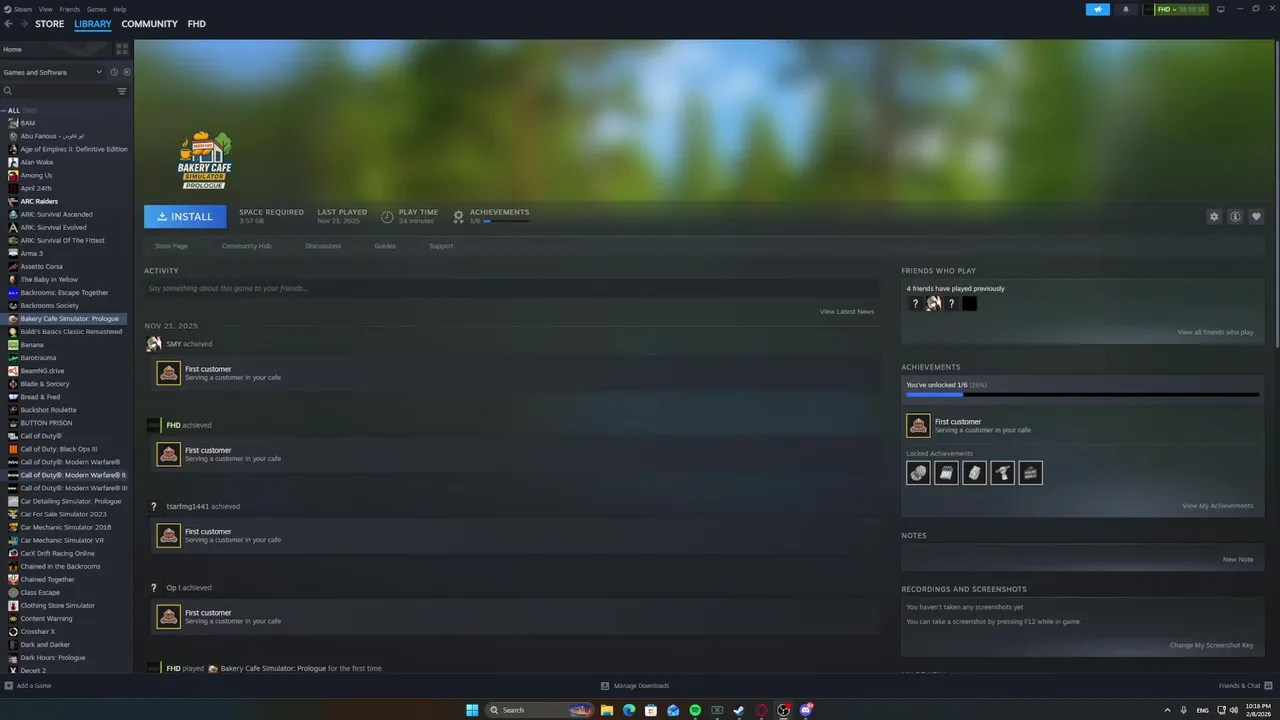The width and height of the screenshot is (1280, 720).
Task: Open advanced library filter options icon
Action: click(x=122, y=91)
